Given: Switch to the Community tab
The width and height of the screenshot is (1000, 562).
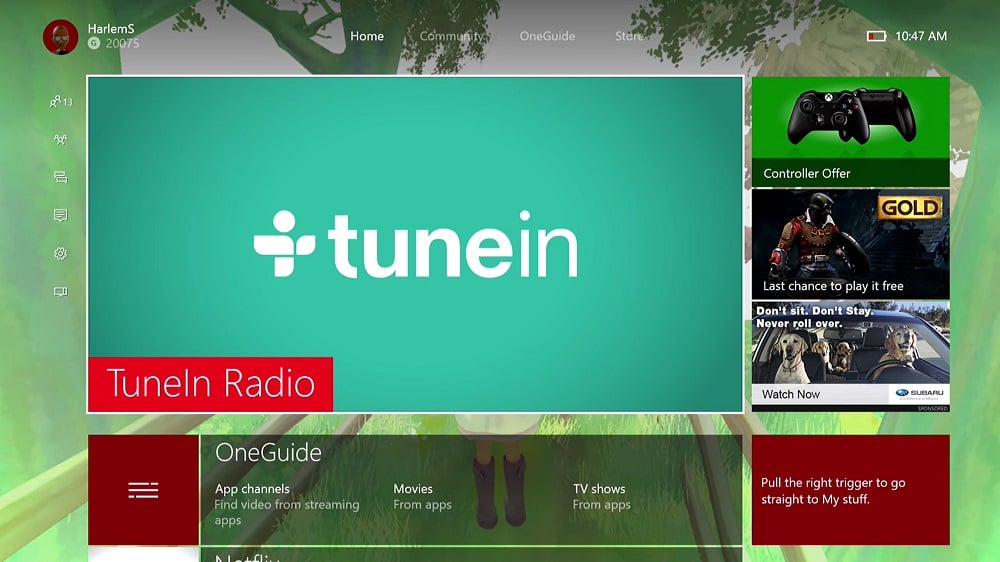Looking at the screenshot, I should [x=452, y=36].
